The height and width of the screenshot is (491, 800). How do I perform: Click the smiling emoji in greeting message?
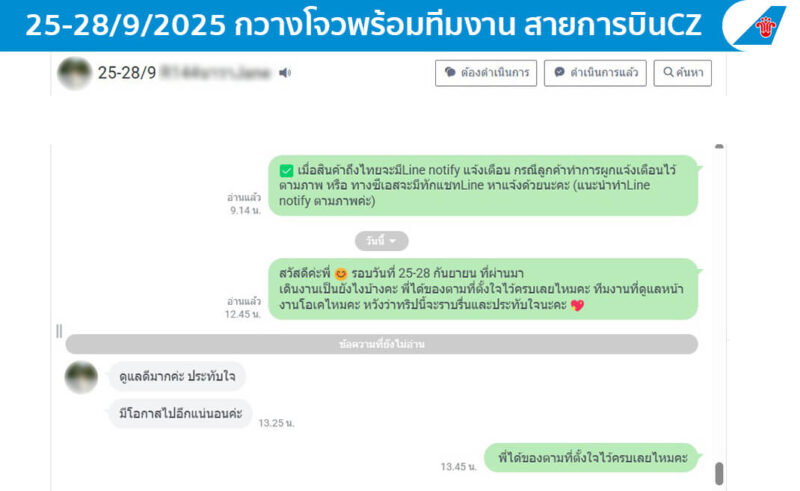(x=341, y=274)
